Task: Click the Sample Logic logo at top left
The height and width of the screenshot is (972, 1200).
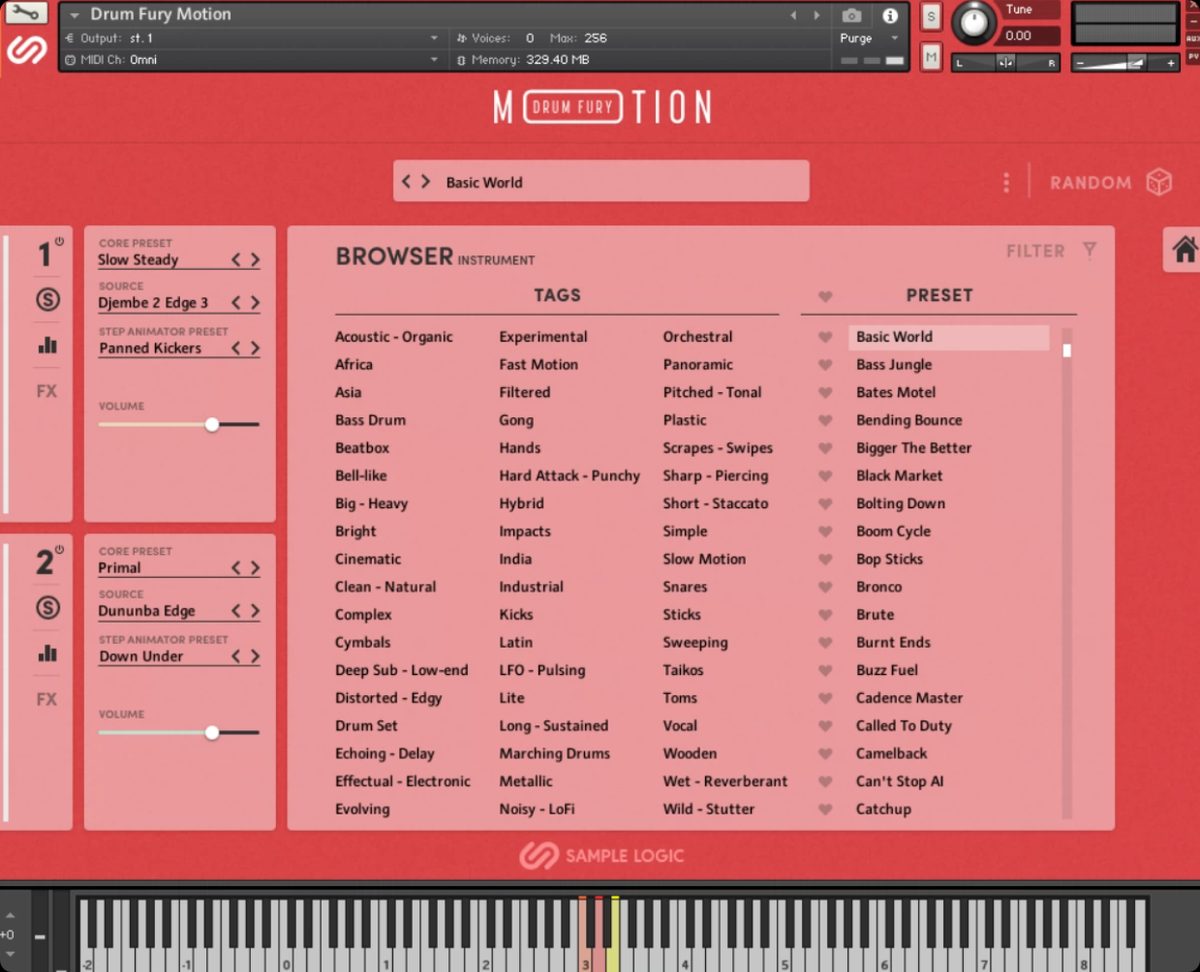Action: [x=27, y=48]
